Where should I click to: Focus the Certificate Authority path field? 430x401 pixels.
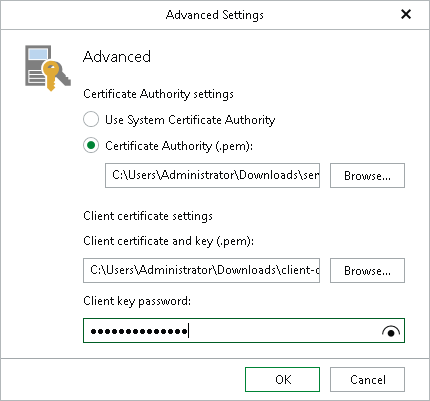212,175
